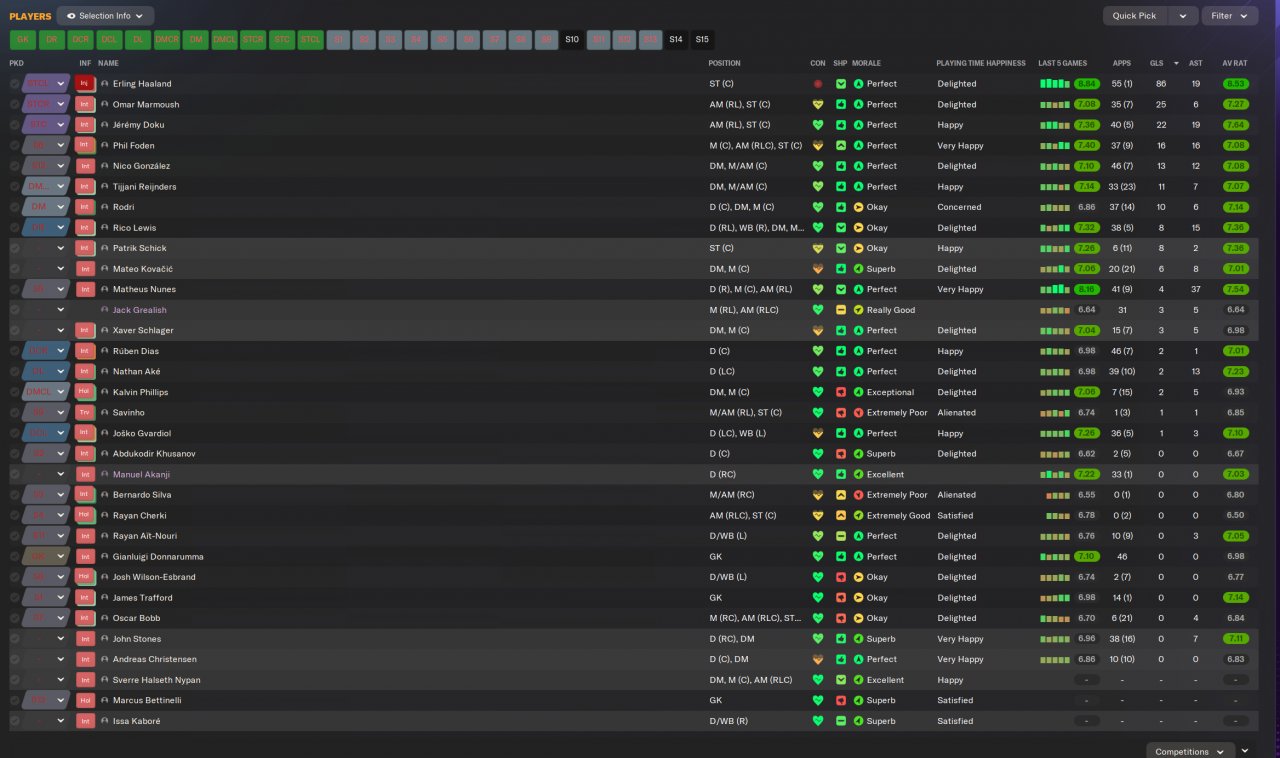Toggle the picked checkbox for Rodri

pyautogui.click(x=15, y=207)
